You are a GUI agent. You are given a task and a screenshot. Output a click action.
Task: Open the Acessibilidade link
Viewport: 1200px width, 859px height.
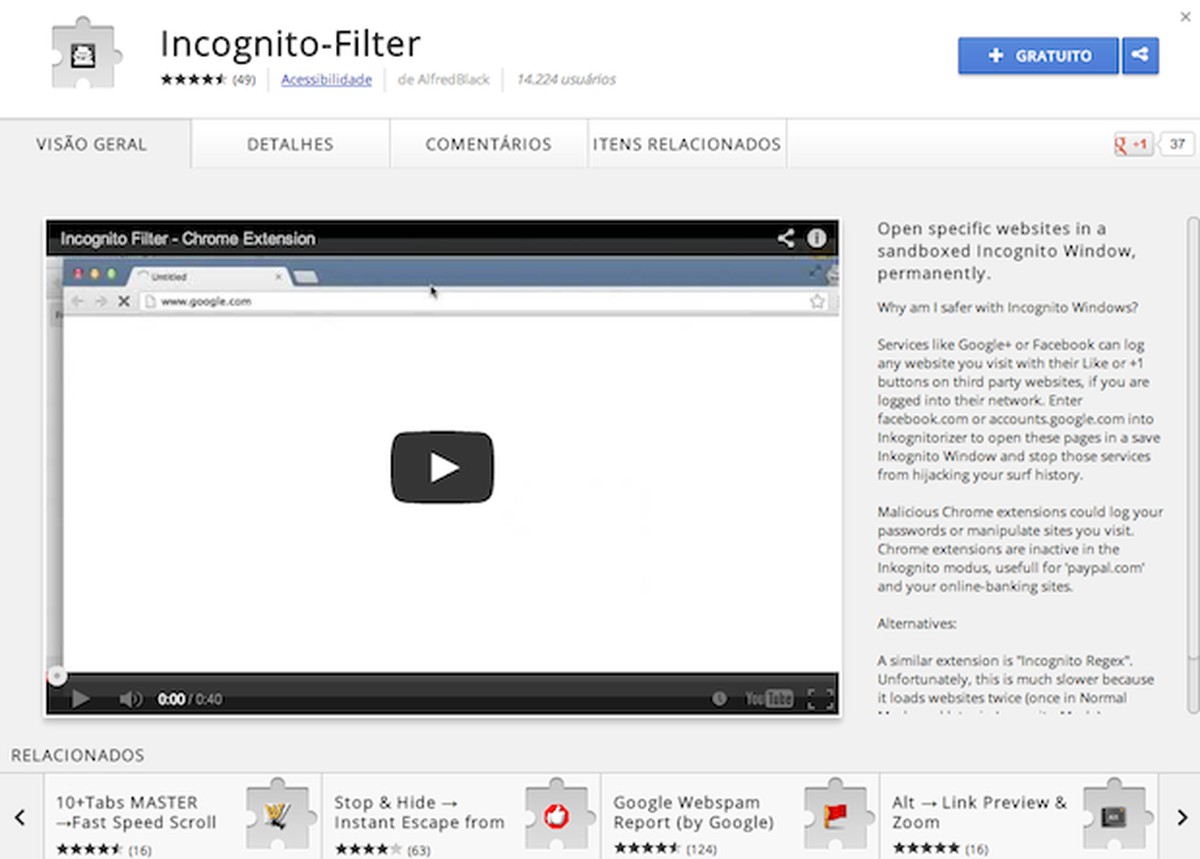[x=326, y=79]
